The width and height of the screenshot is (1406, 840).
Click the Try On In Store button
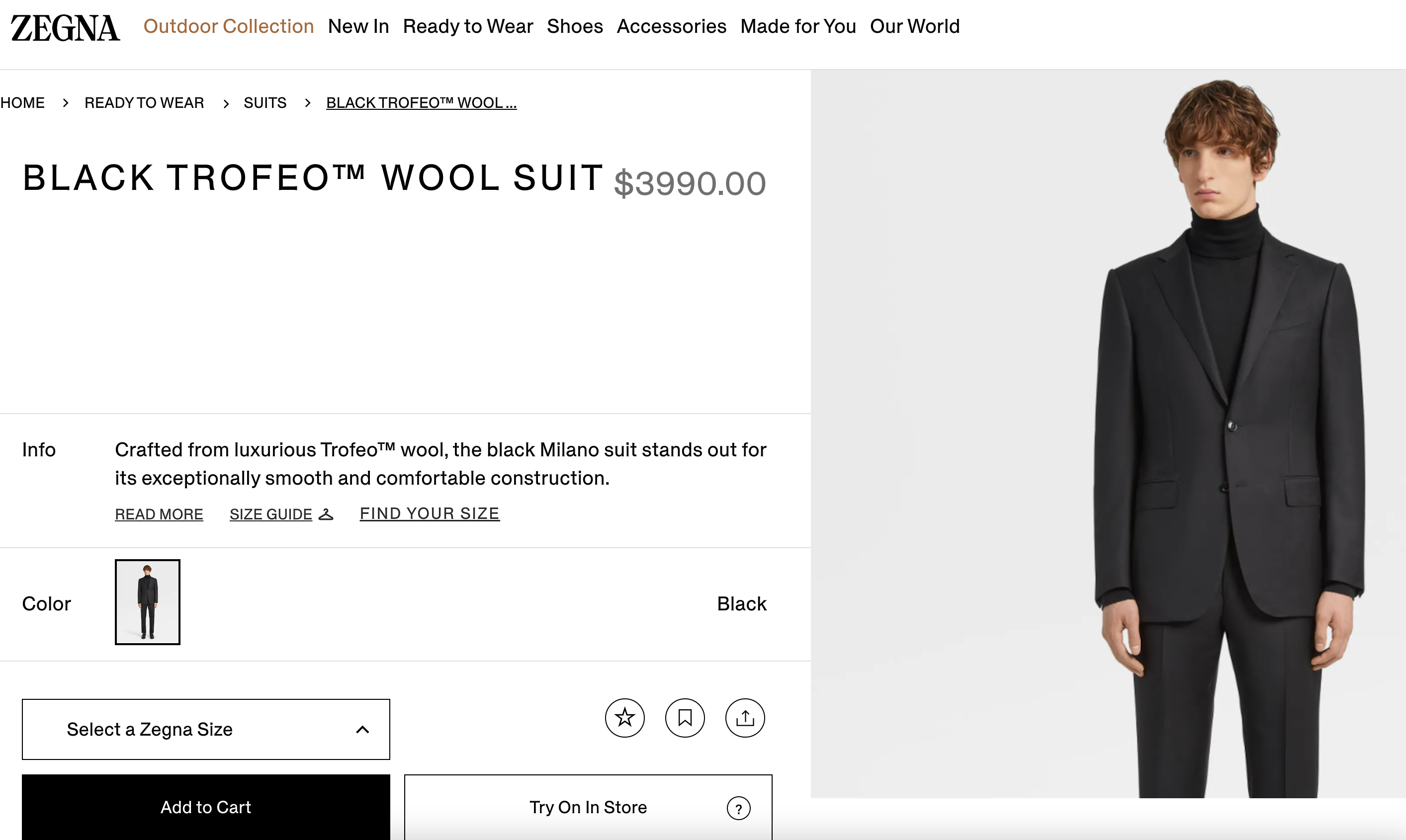tap(588, 807)
